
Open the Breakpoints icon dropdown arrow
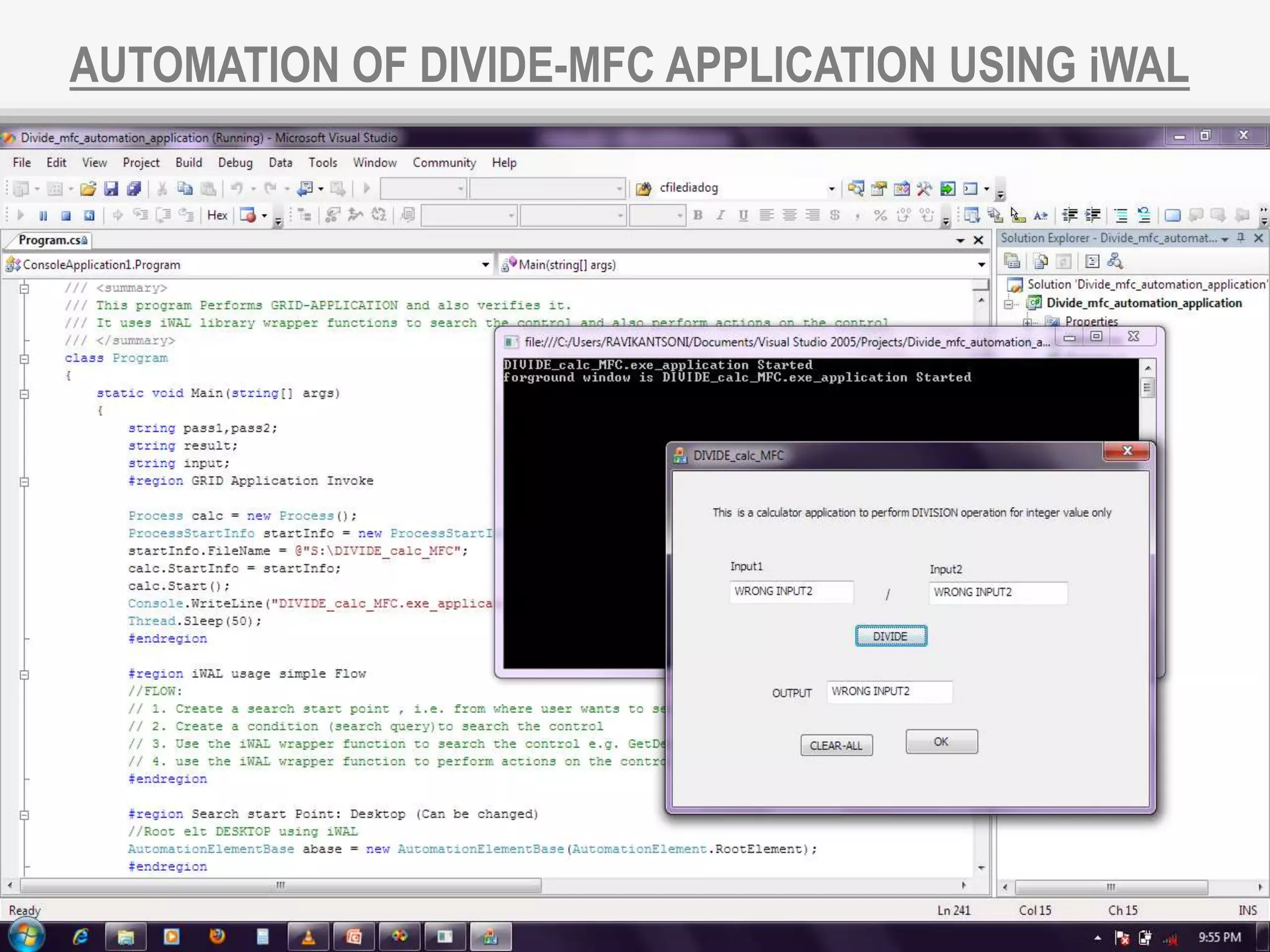(x=264, y=216)
